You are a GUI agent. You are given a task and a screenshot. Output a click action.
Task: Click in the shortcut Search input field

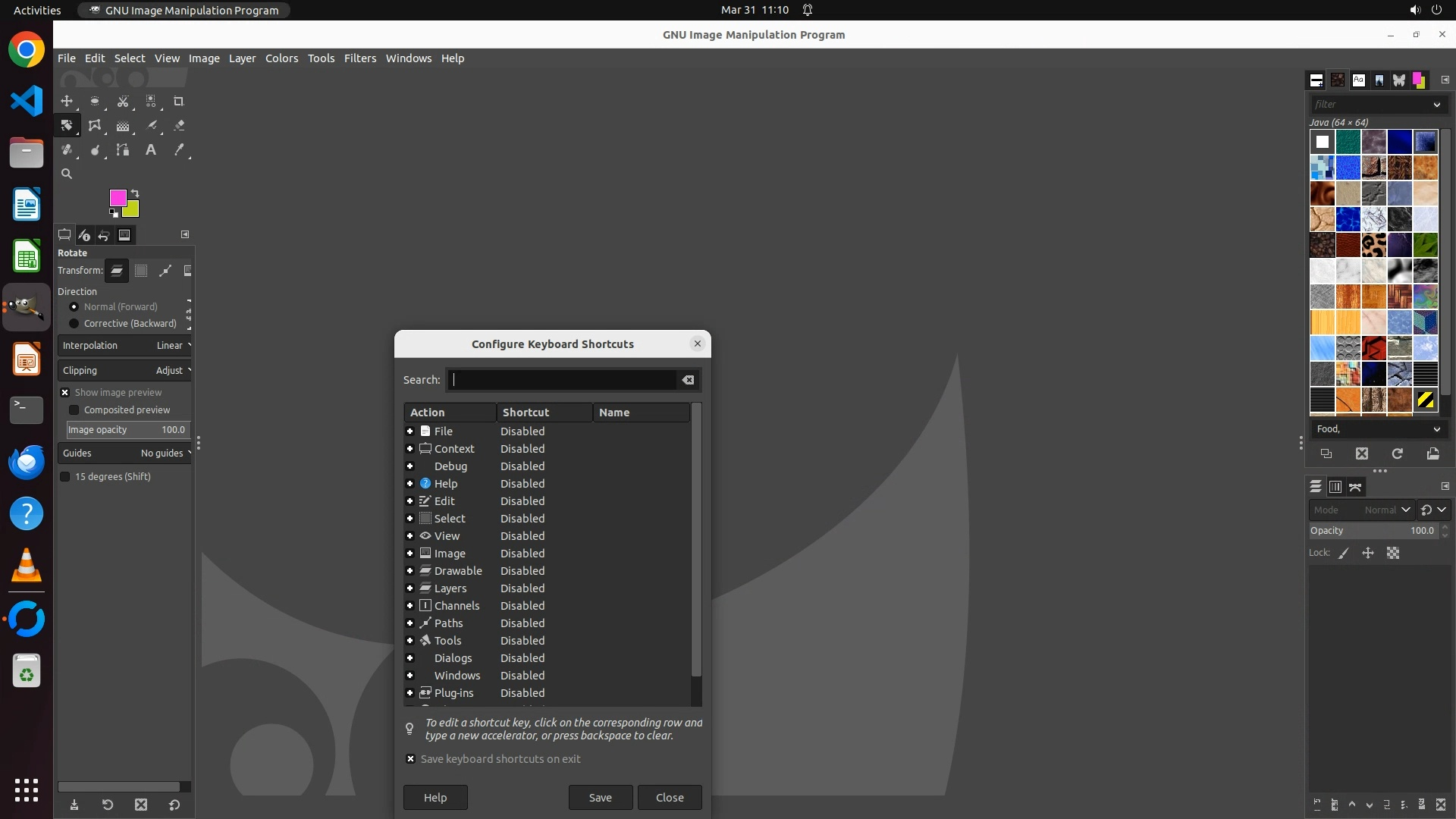point(561,380)
